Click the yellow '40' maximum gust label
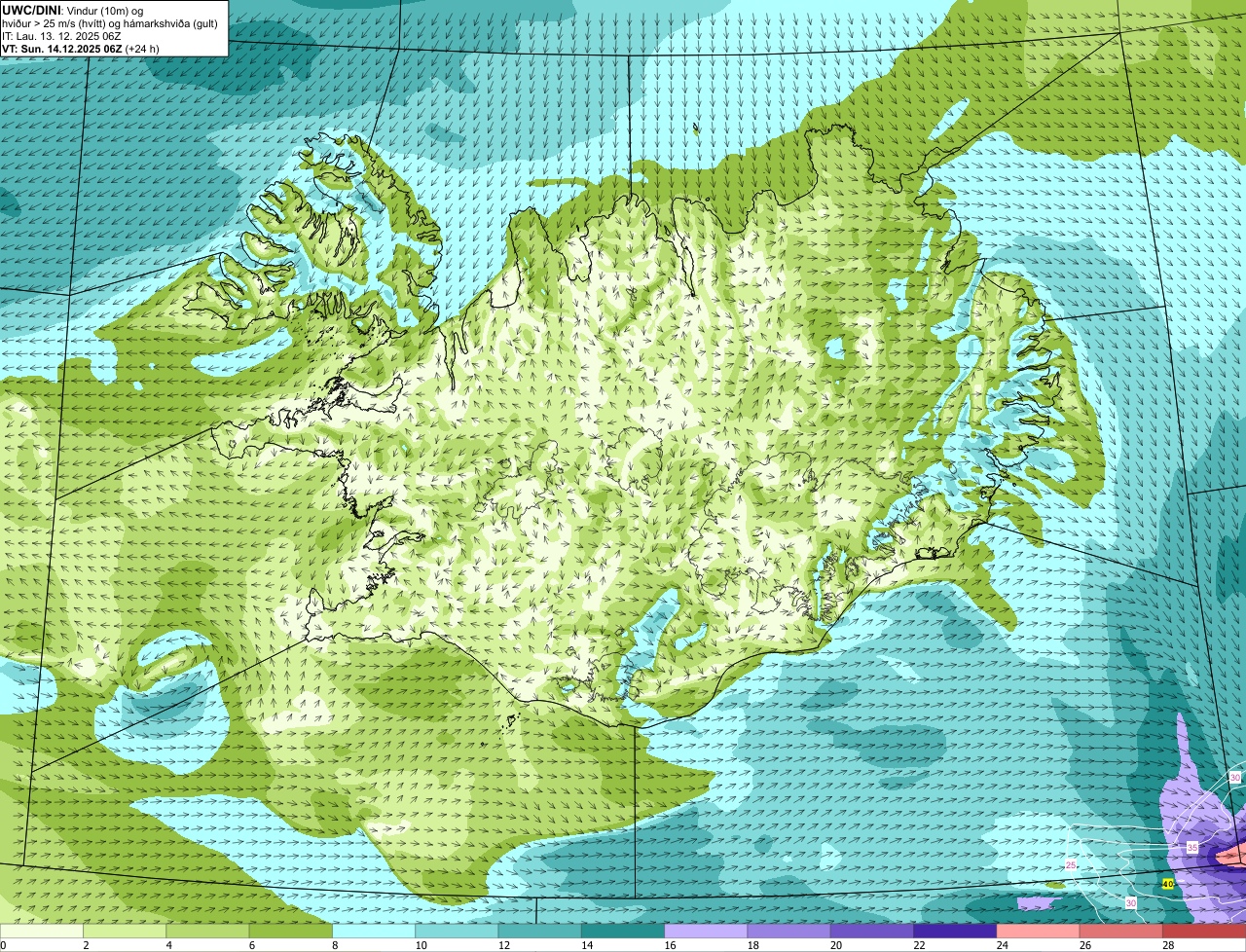The height and width of the screenshot is (952, 1246). (1168, 884)
